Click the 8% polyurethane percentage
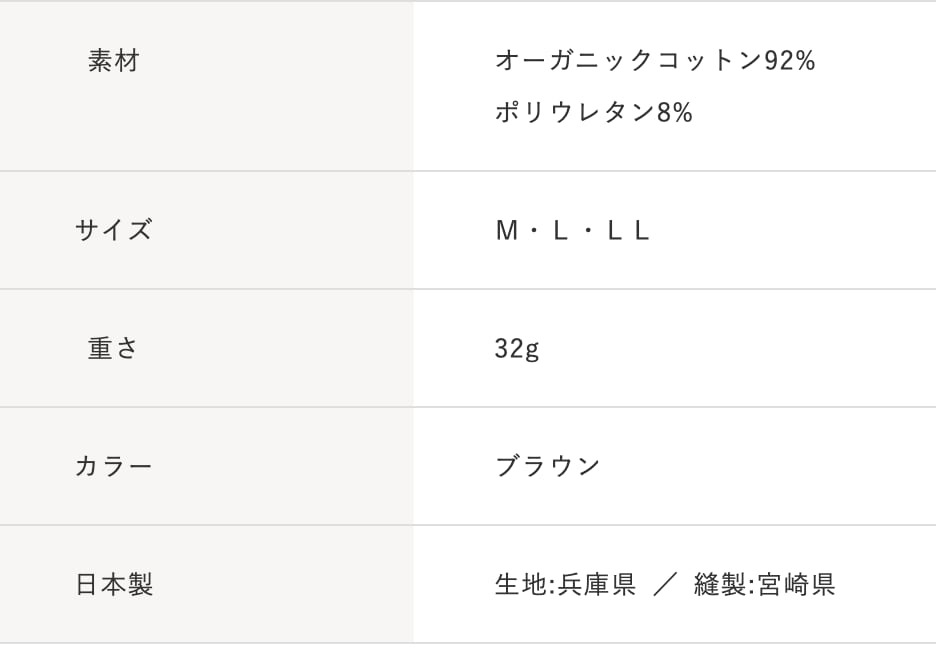Viewport: 936px width, 648px height. 675,113
